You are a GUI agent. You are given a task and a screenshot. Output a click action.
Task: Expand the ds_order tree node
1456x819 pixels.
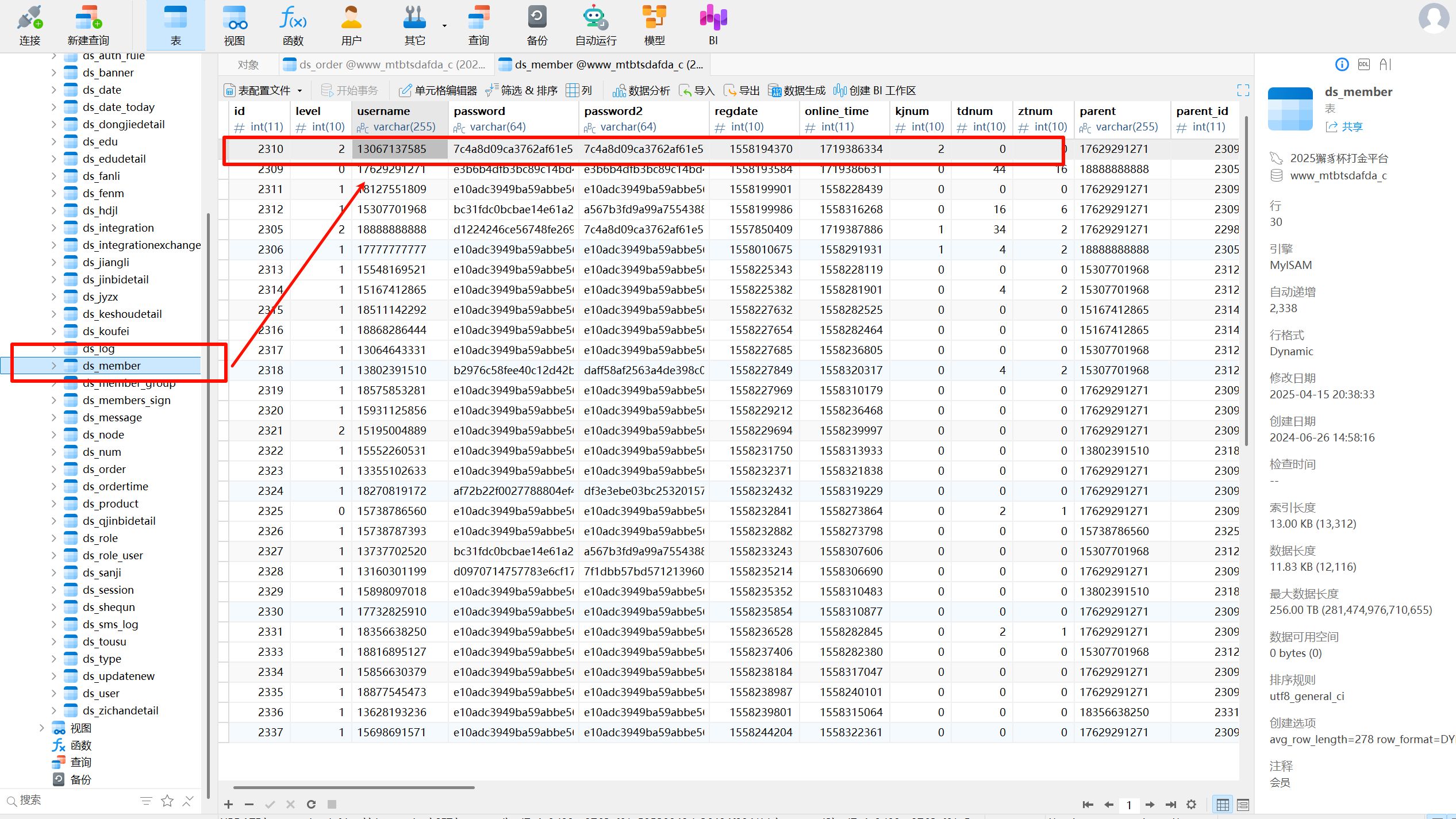coord(54,469)
